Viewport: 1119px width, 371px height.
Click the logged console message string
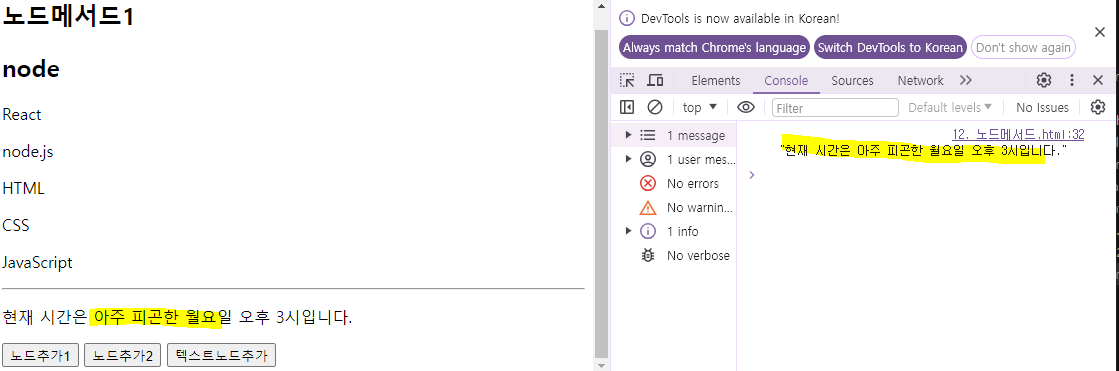pyautogui.click(x=923, y=151)
